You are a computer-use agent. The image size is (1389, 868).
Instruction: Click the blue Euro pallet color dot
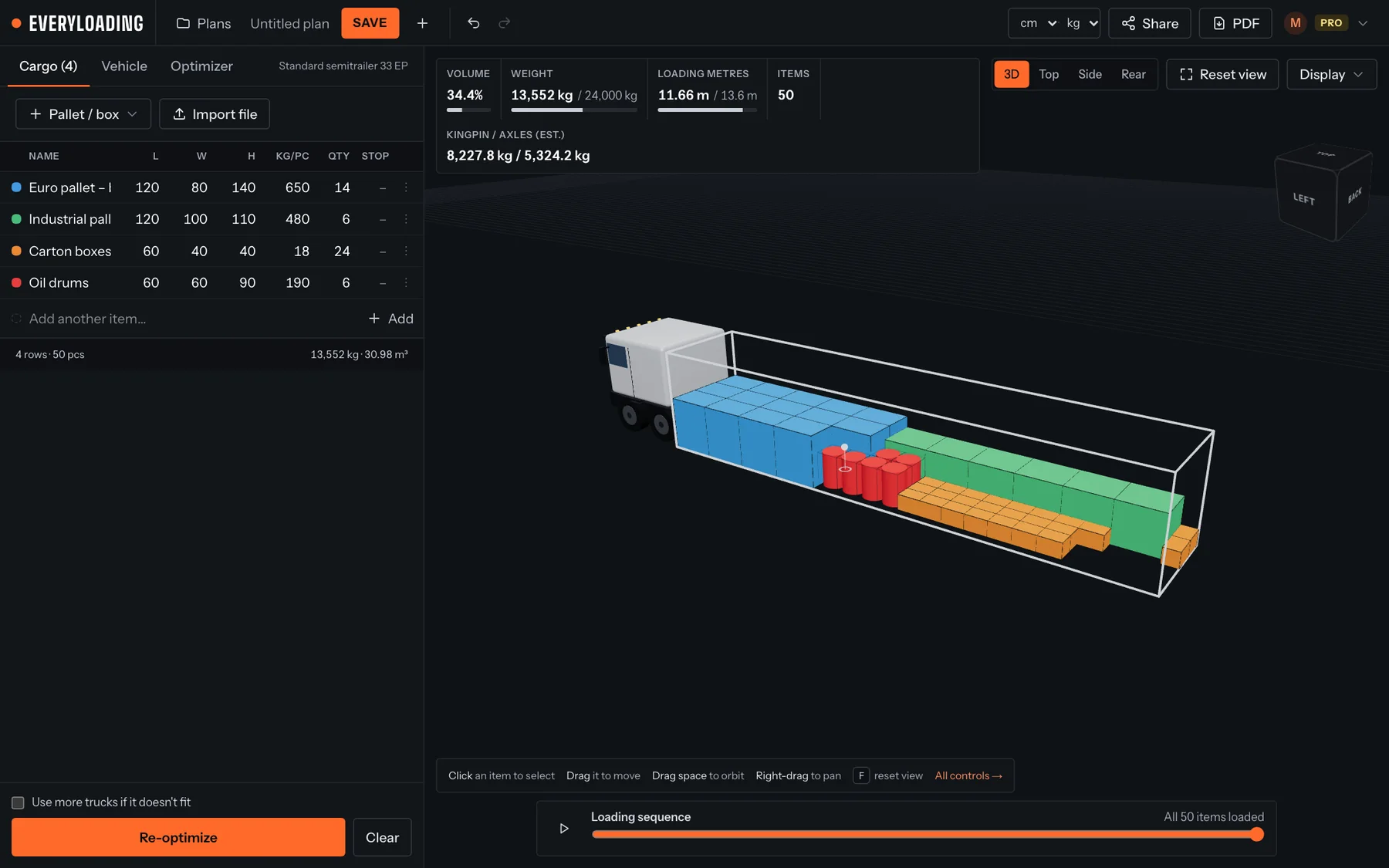[x=16, y=187]
